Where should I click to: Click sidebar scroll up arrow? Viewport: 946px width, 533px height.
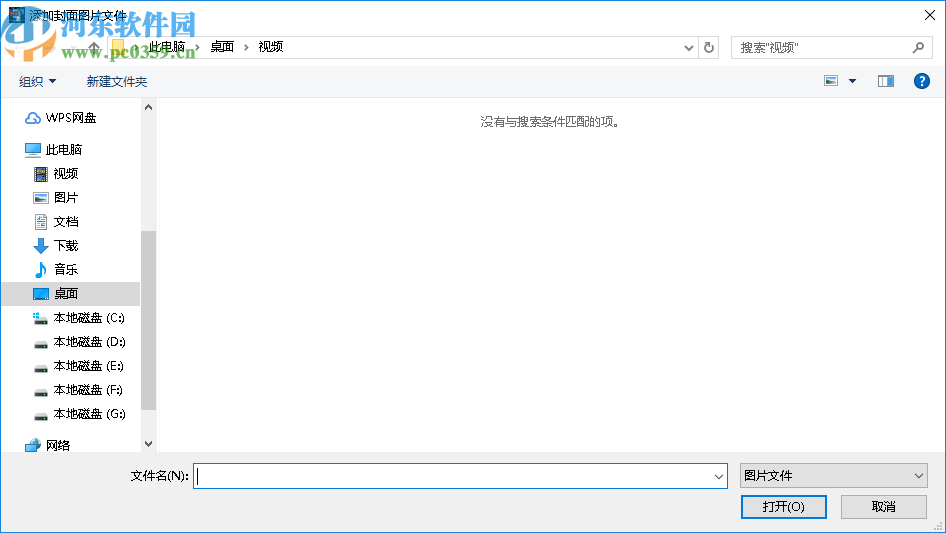point(148,107)
